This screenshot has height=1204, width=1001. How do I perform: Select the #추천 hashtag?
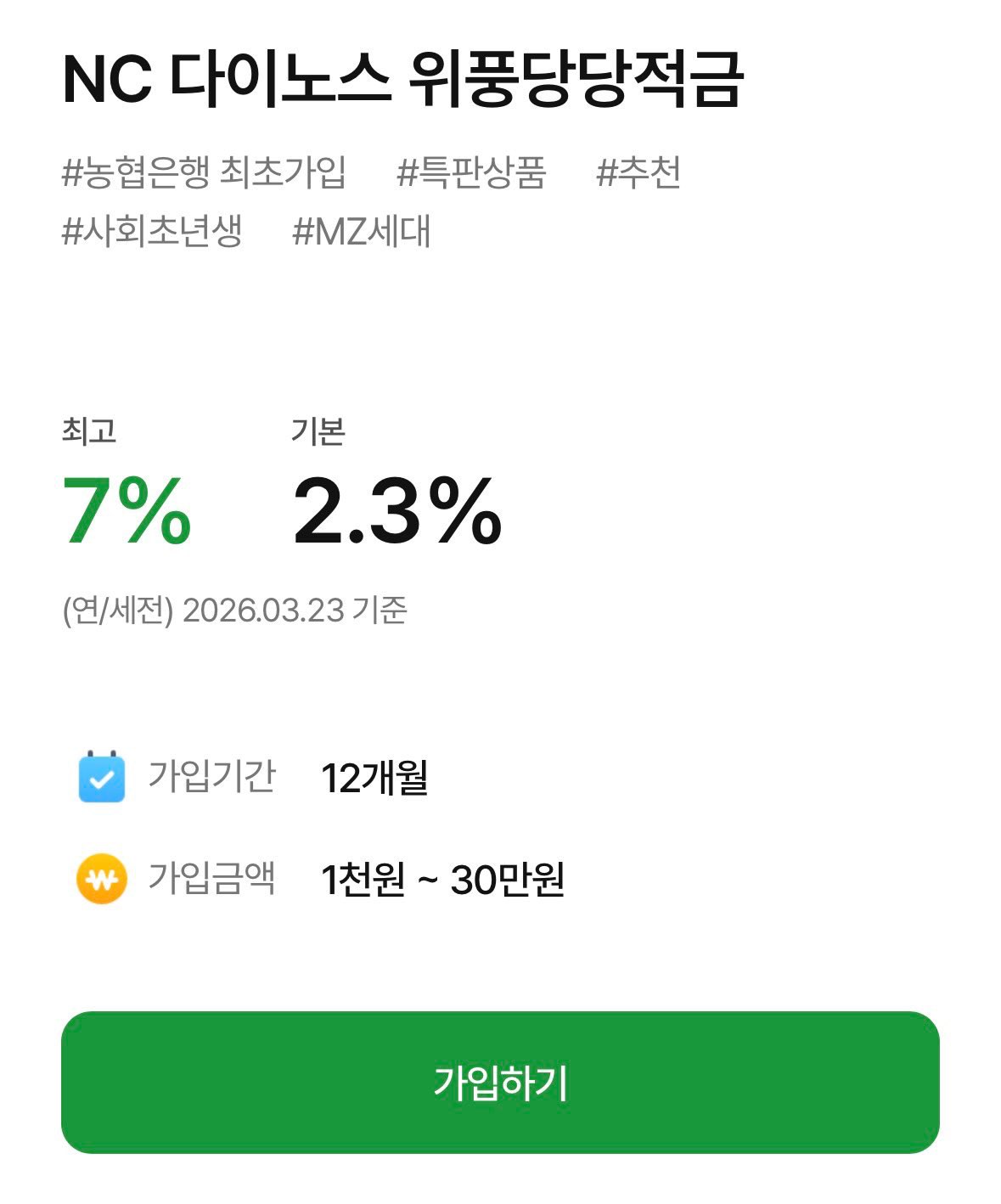[638, 172]
